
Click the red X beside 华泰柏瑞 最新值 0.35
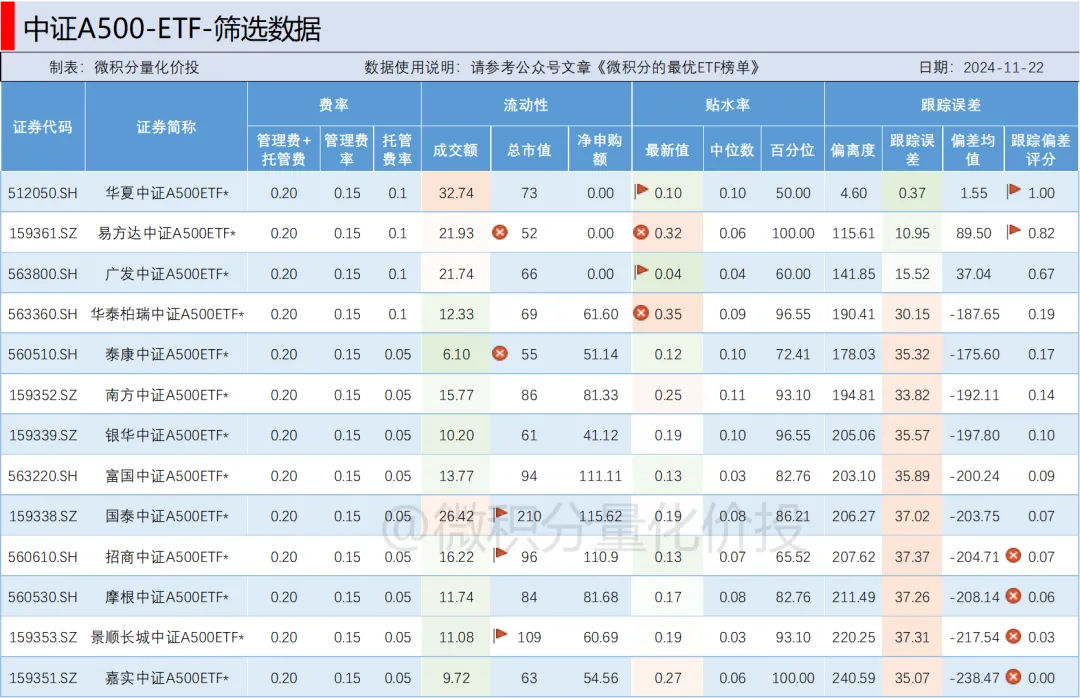(x=642, y=313)
